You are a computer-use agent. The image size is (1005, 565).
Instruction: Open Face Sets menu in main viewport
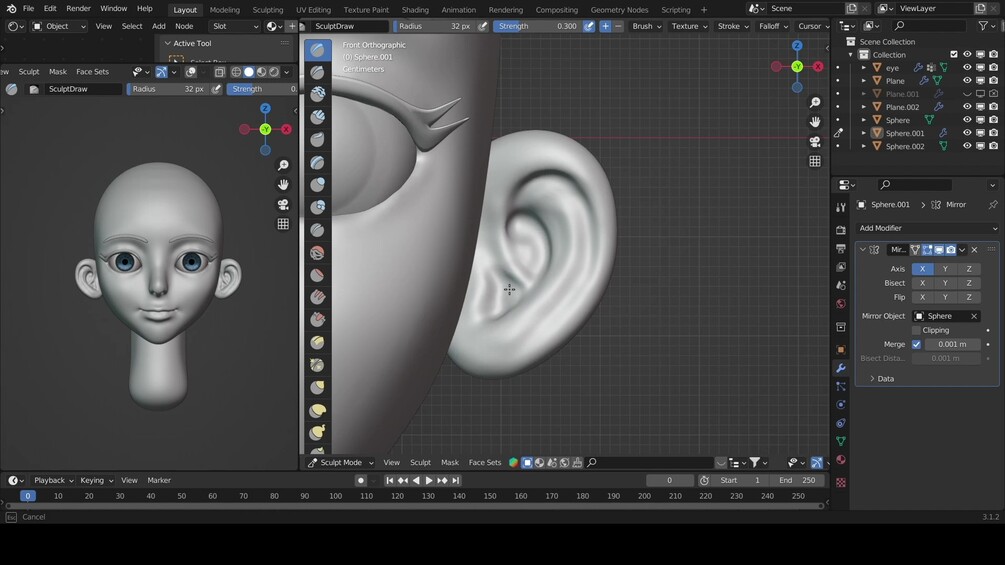(485, 463)
